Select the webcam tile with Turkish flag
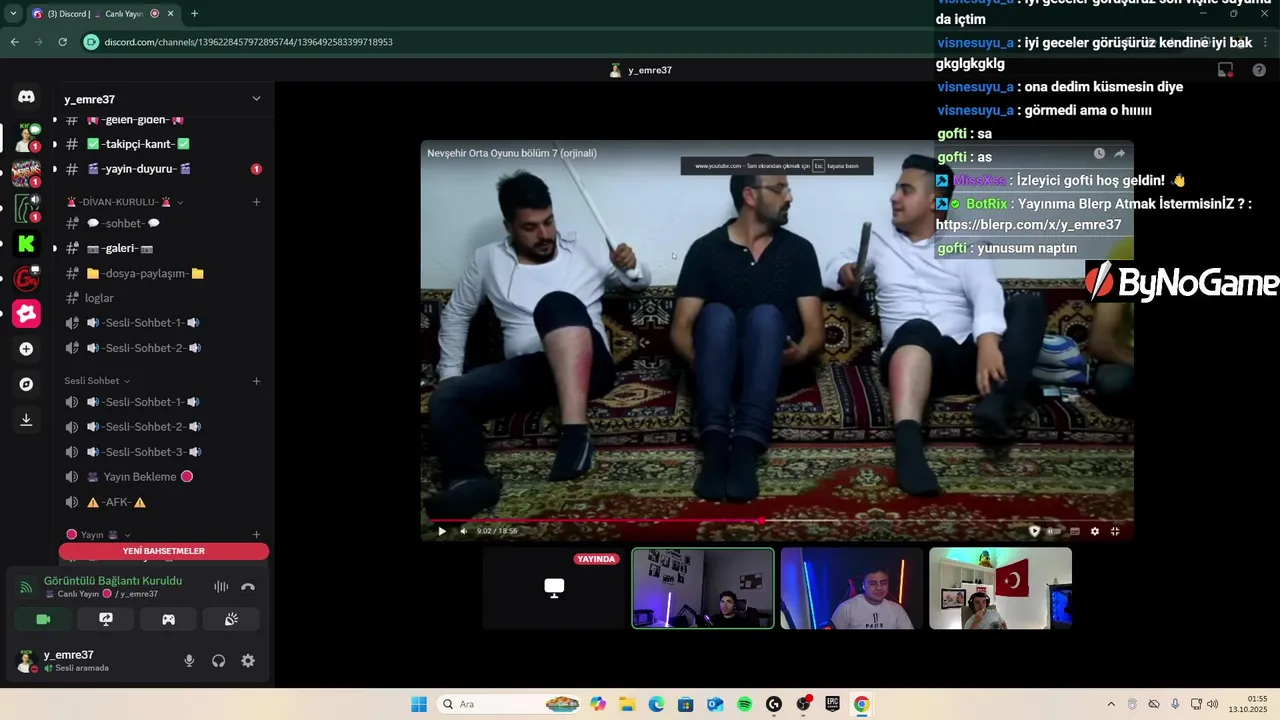The height and width of the screenshot is (720, 1280). (1000, 588)
